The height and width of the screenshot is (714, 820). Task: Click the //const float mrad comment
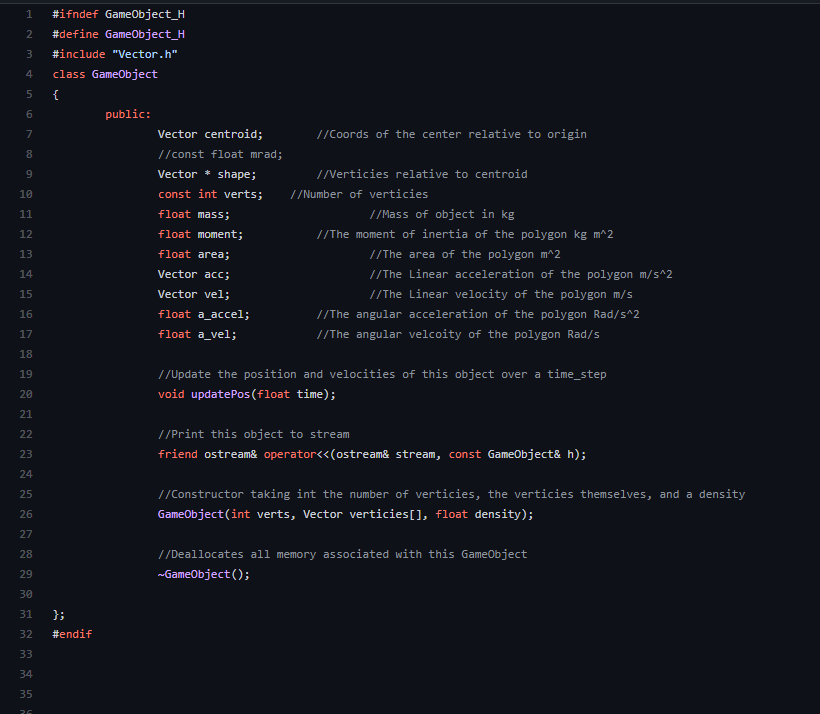coord(220,154)
